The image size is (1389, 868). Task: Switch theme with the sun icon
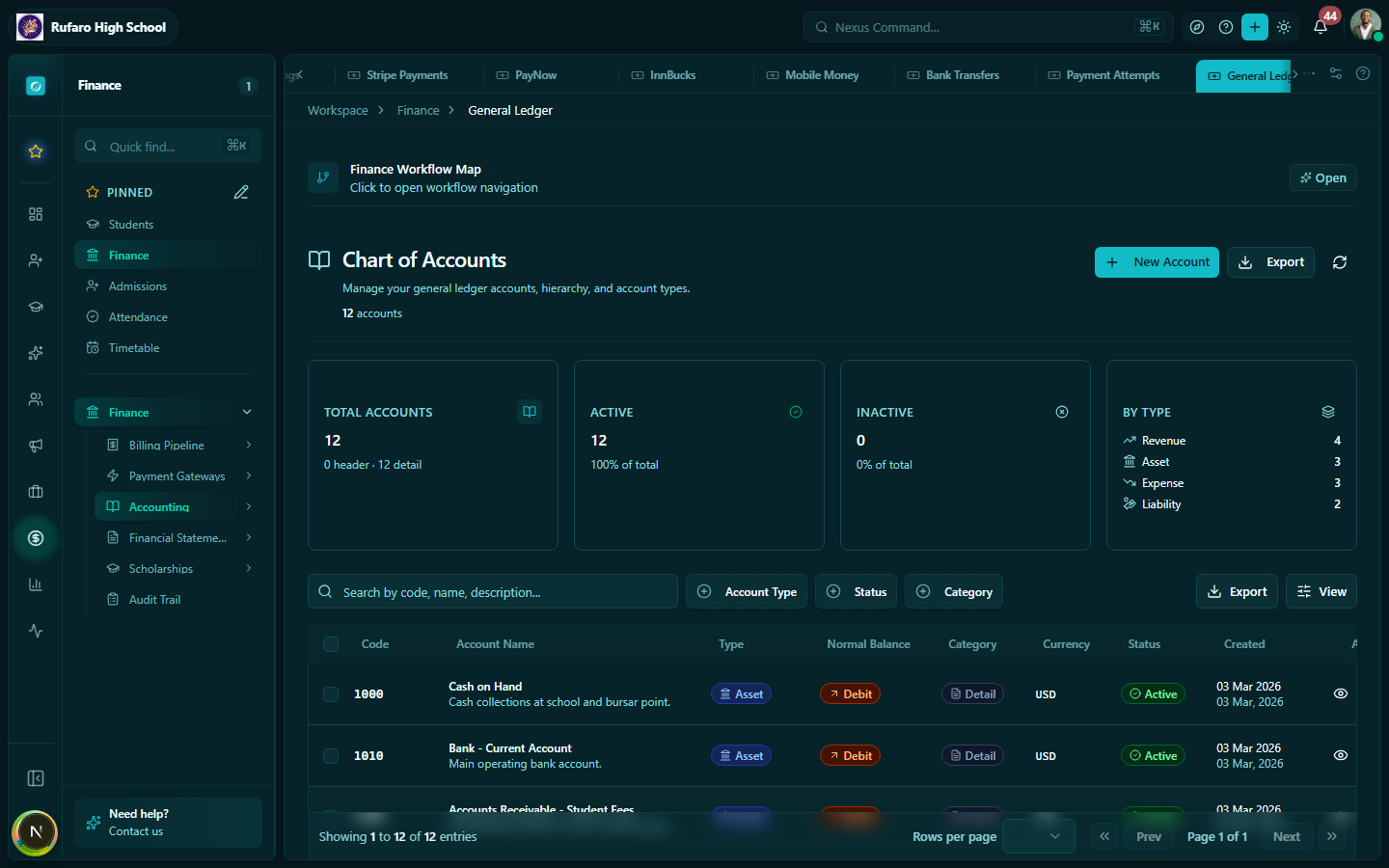pos(1284,27)
